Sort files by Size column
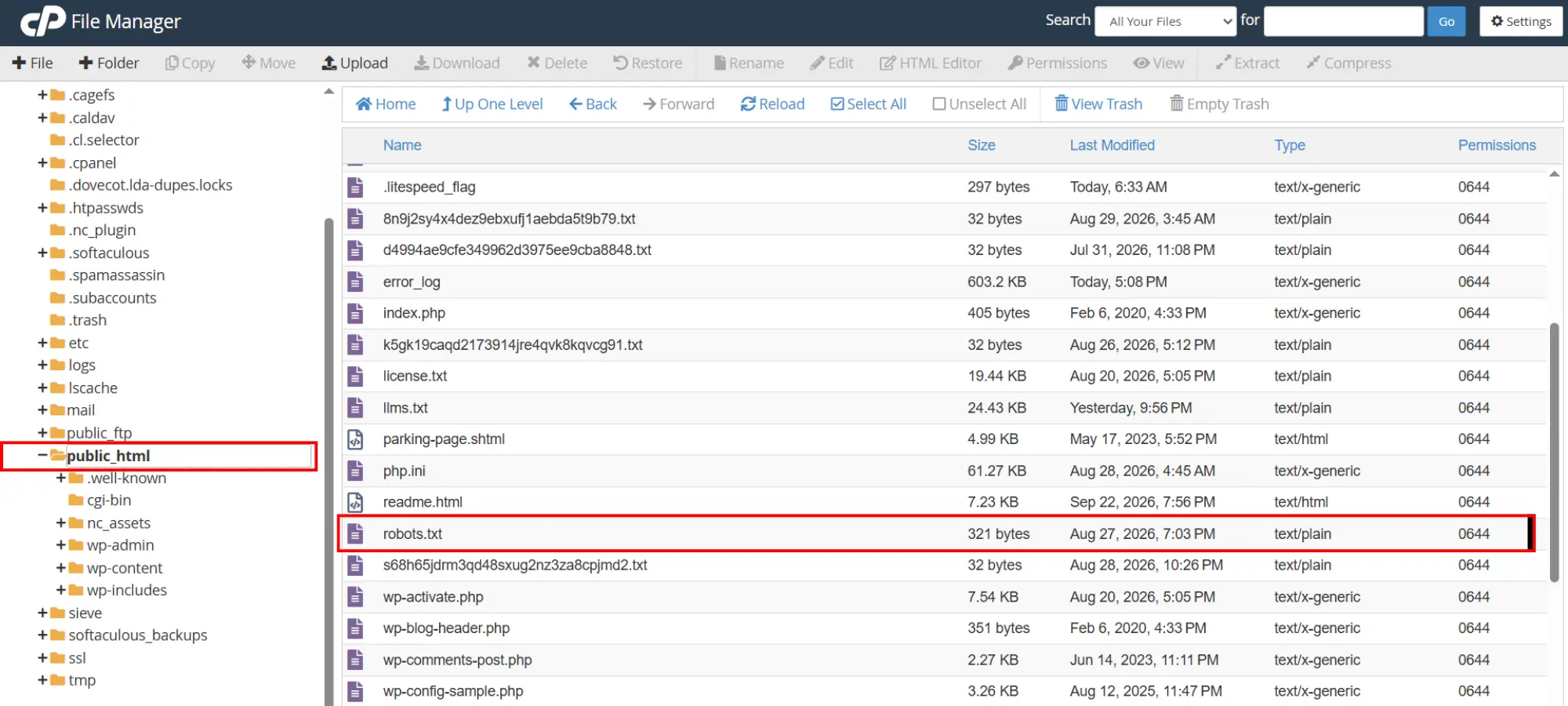The height and width of the screenshot is (706, 1568). [981, 145]
